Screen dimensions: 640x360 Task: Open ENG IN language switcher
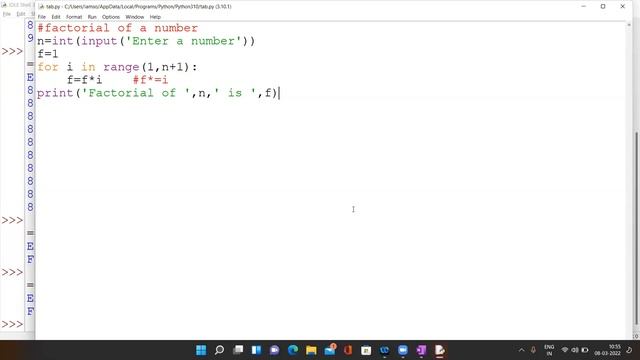tap(549, 350)
